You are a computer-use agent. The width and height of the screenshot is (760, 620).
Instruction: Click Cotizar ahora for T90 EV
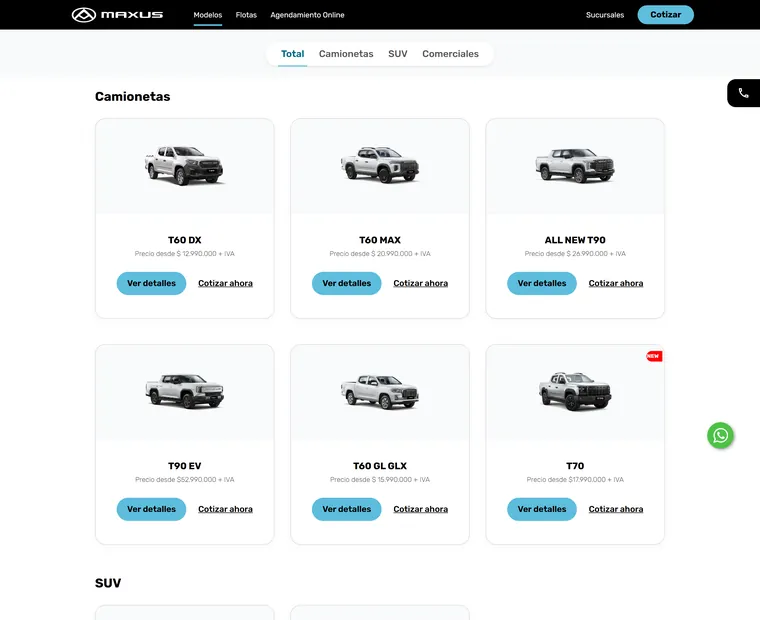coord(225,509)
